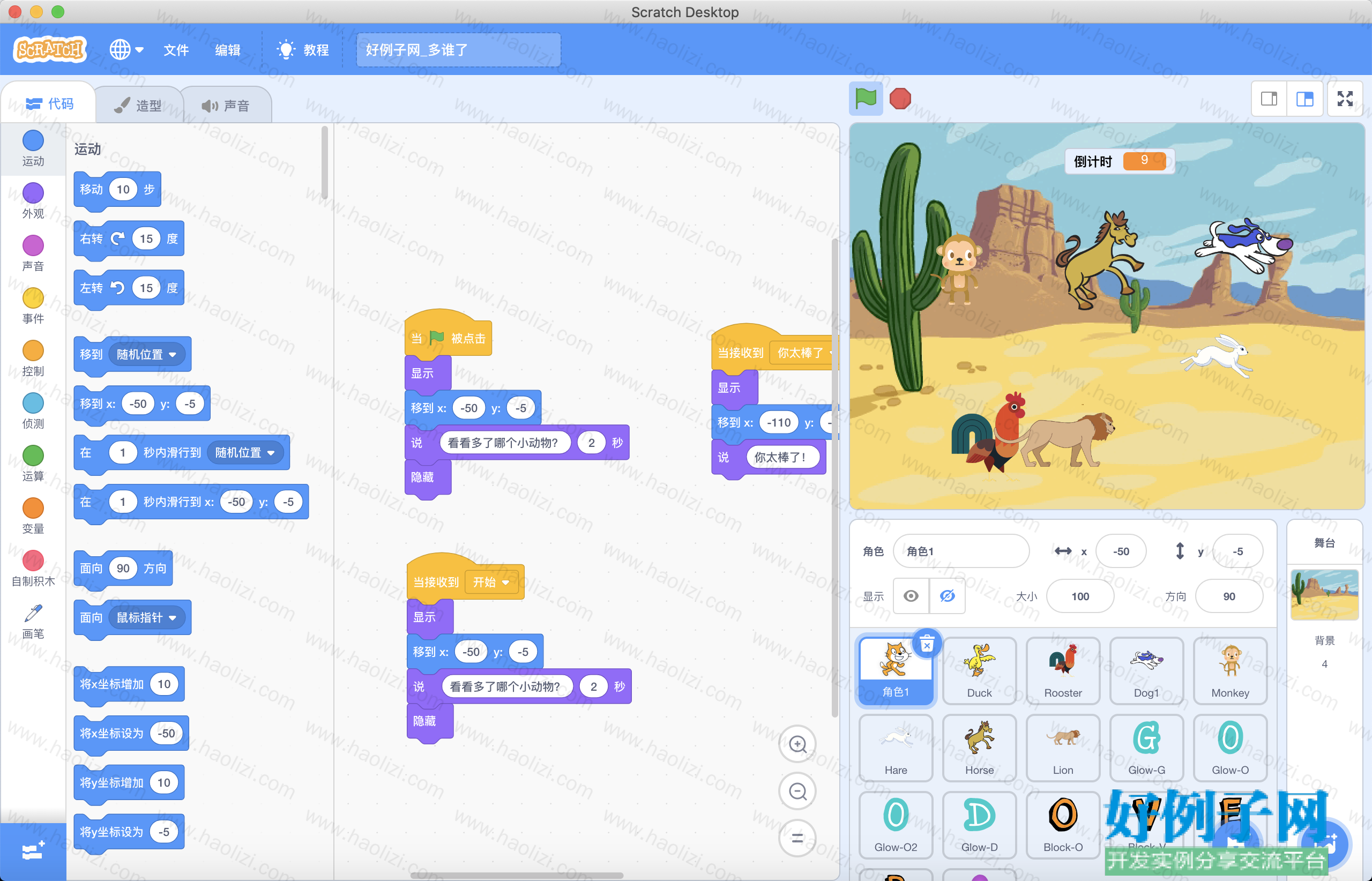Switch to the 代码 tab

click(x=49, y=103)
